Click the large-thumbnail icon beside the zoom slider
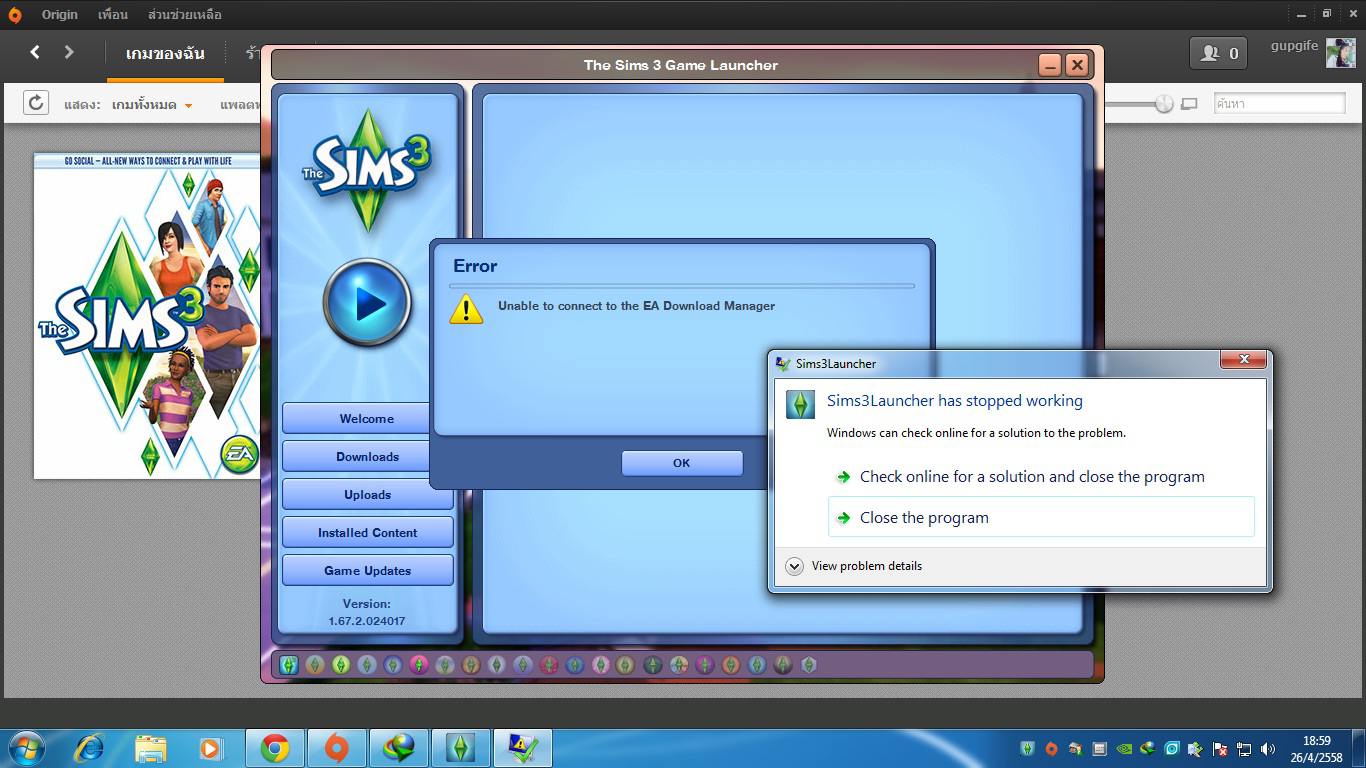The image size is (1366, 768). 1189,104
